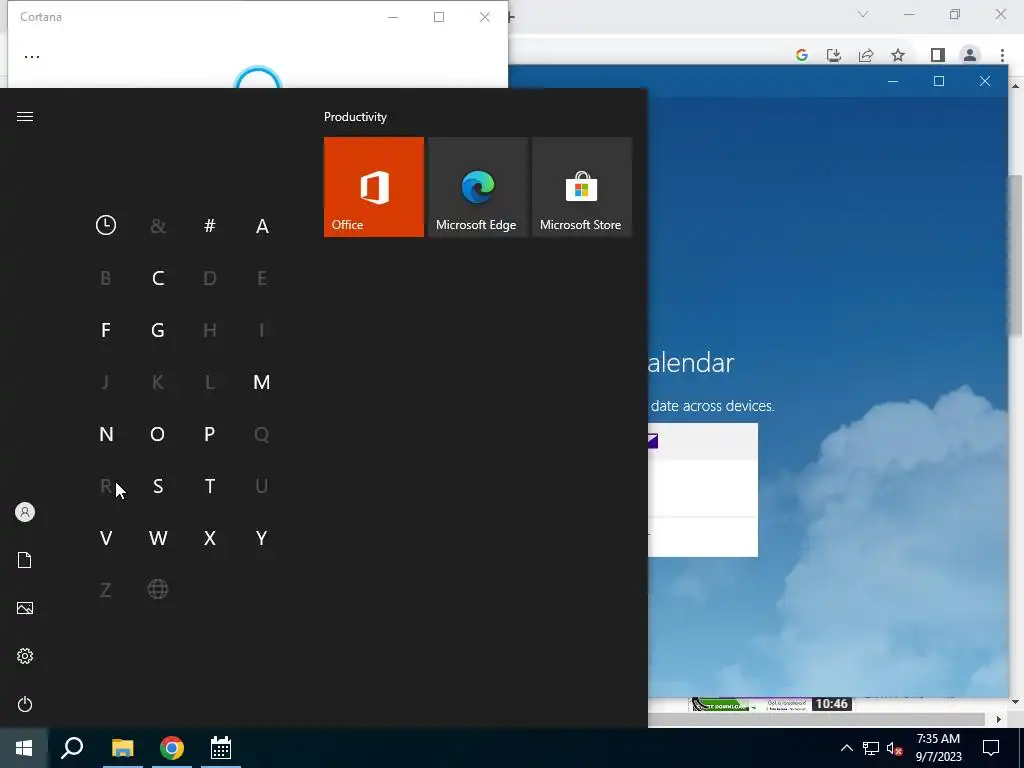Jump to apps starting with W
Viewport: 1024px width, 768px height.
(158, 538)
